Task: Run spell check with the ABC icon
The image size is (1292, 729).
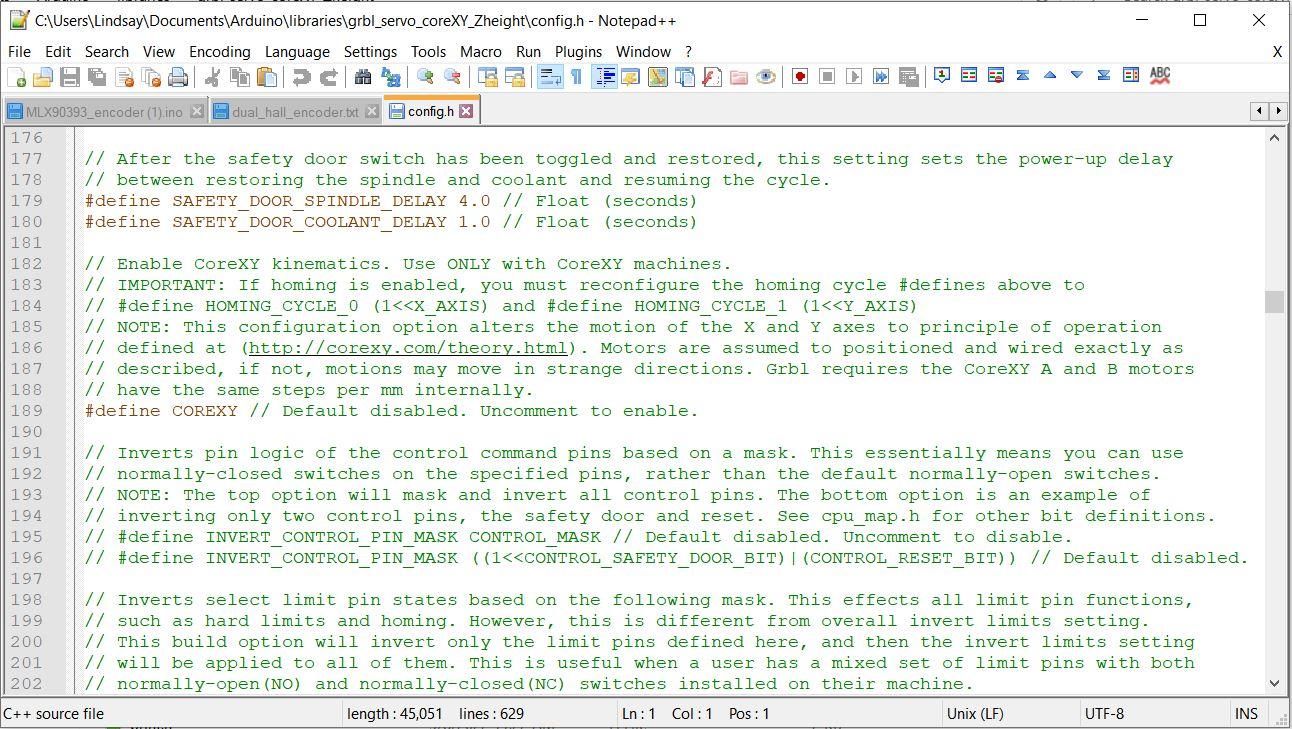Action: pyautogui.click(x=1160, y=76)
